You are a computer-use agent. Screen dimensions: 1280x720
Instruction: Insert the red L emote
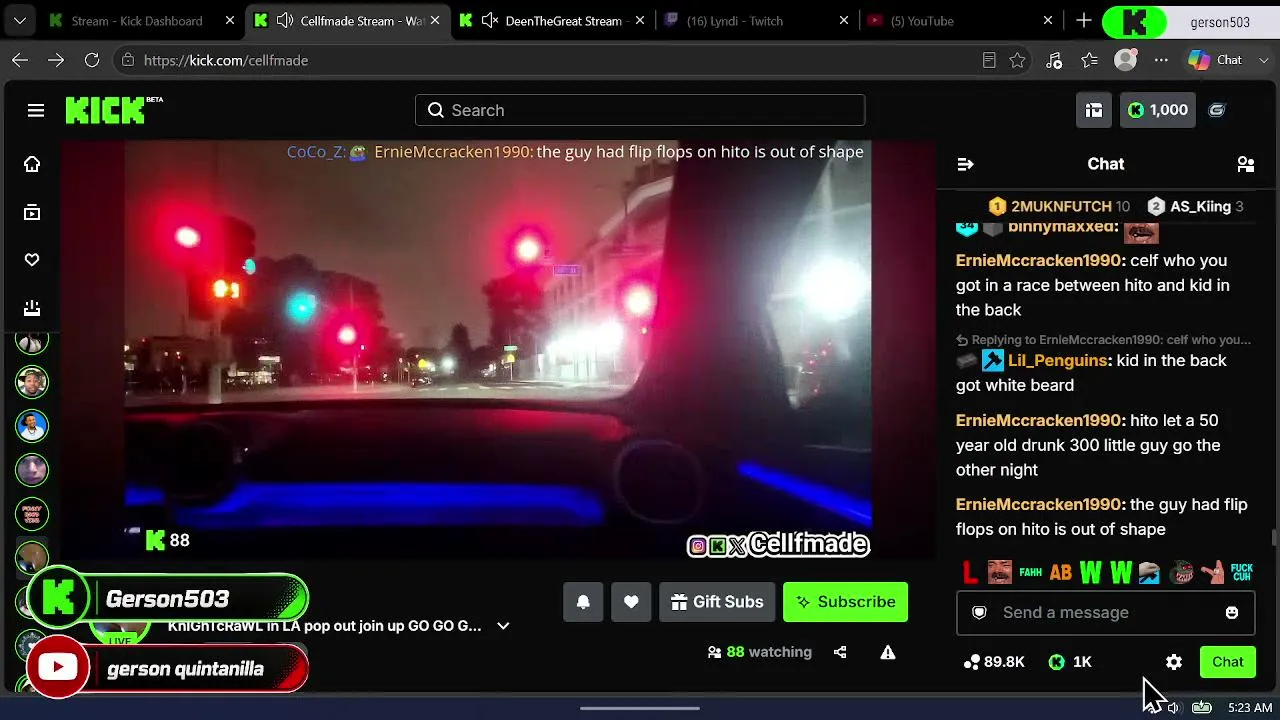pos(970,573)
